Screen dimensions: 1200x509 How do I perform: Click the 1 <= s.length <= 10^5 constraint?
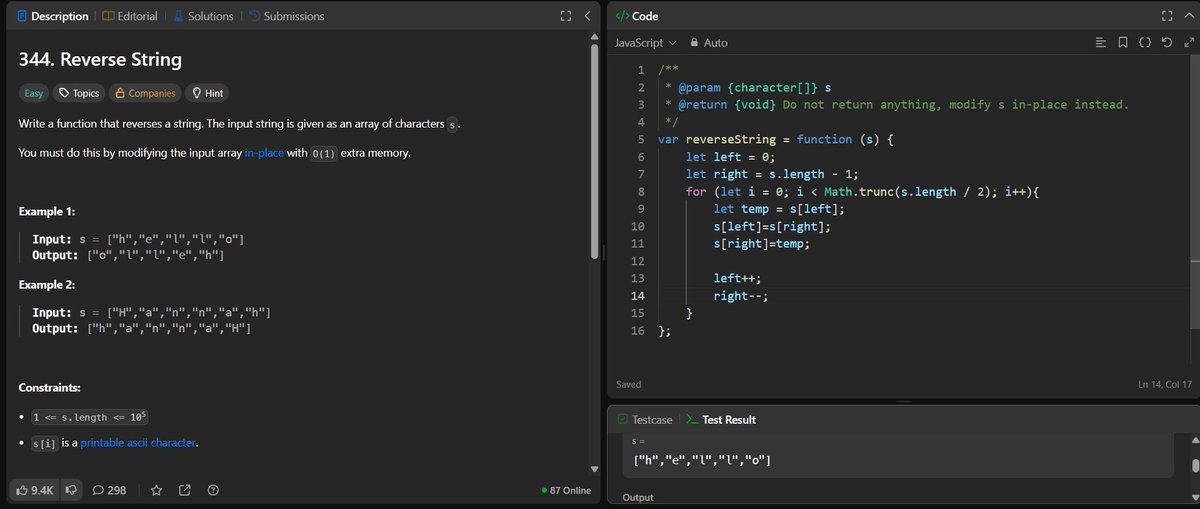click(91, 417)
